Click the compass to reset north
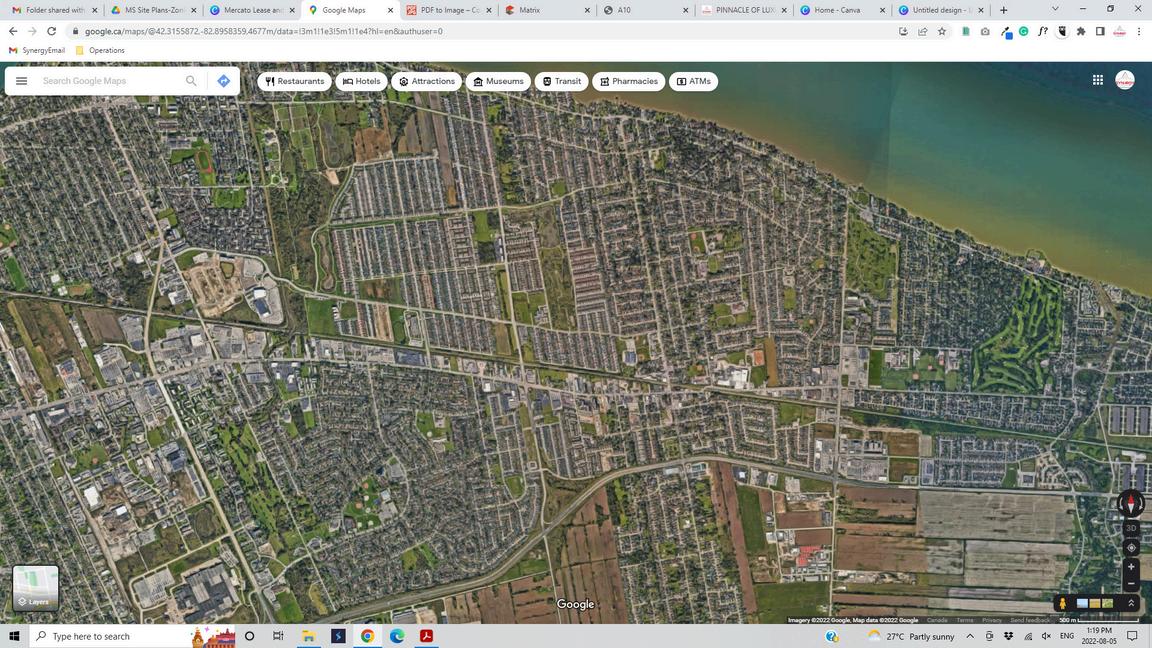Image resolution: width=1152 pixels, height=648 pixels. click(x=1131, y=504)
